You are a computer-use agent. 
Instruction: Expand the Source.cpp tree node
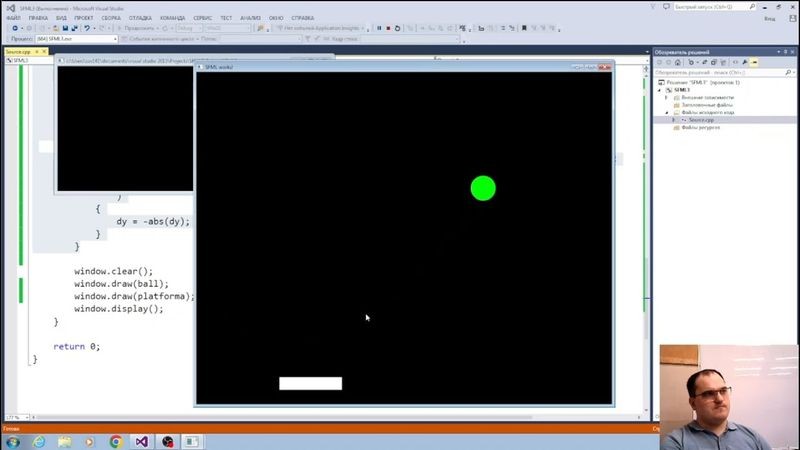[674, 120]
